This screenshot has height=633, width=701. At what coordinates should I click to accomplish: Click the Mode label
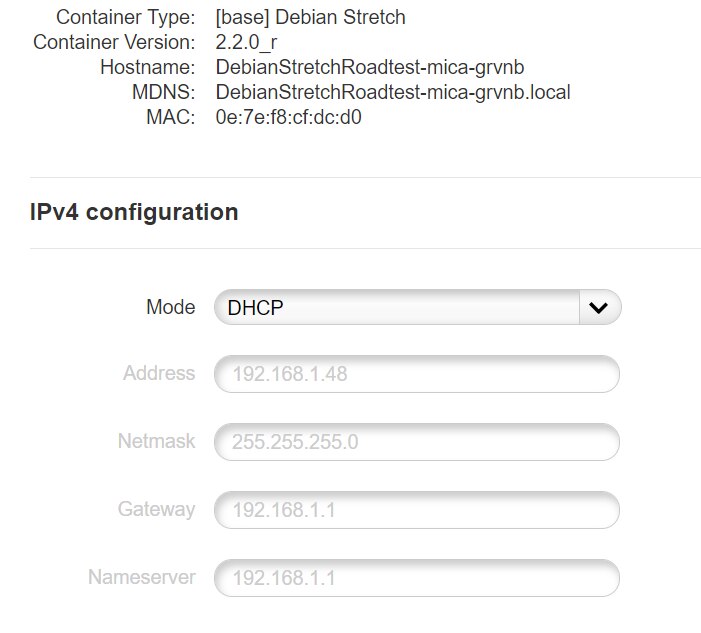point(170,307)
